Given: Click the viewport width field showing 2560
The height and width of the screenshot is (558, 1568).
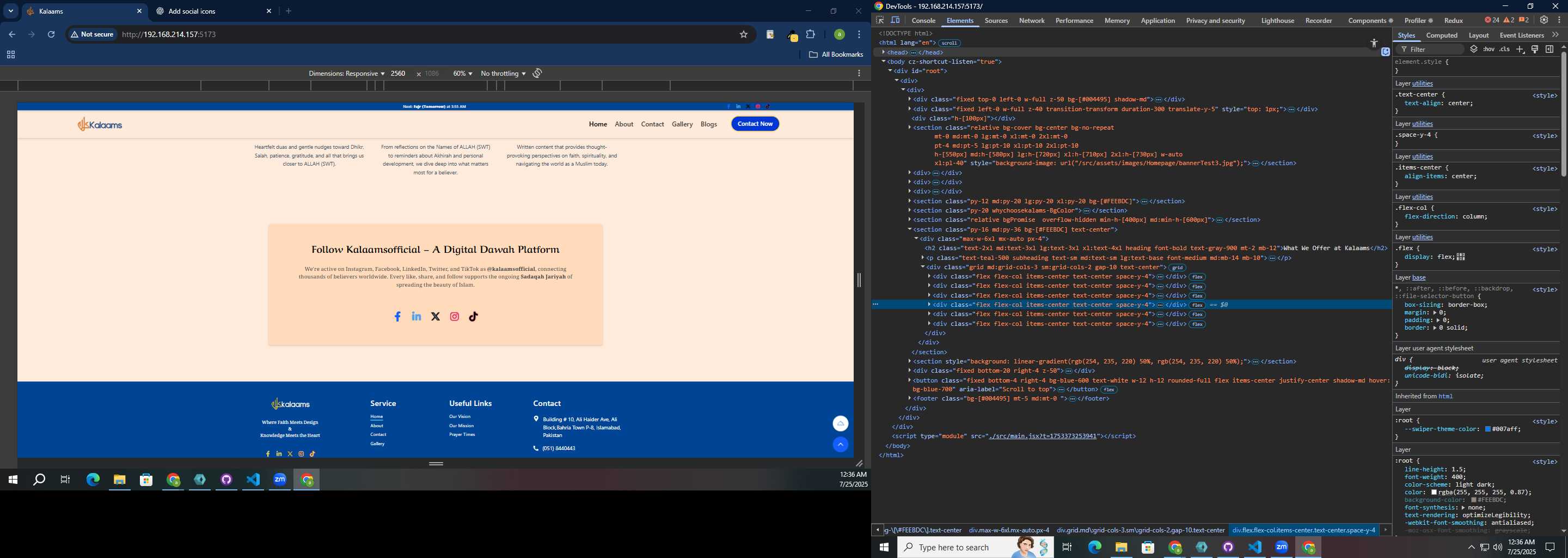Looking at the screenshot, I should (x=399, y=74).
